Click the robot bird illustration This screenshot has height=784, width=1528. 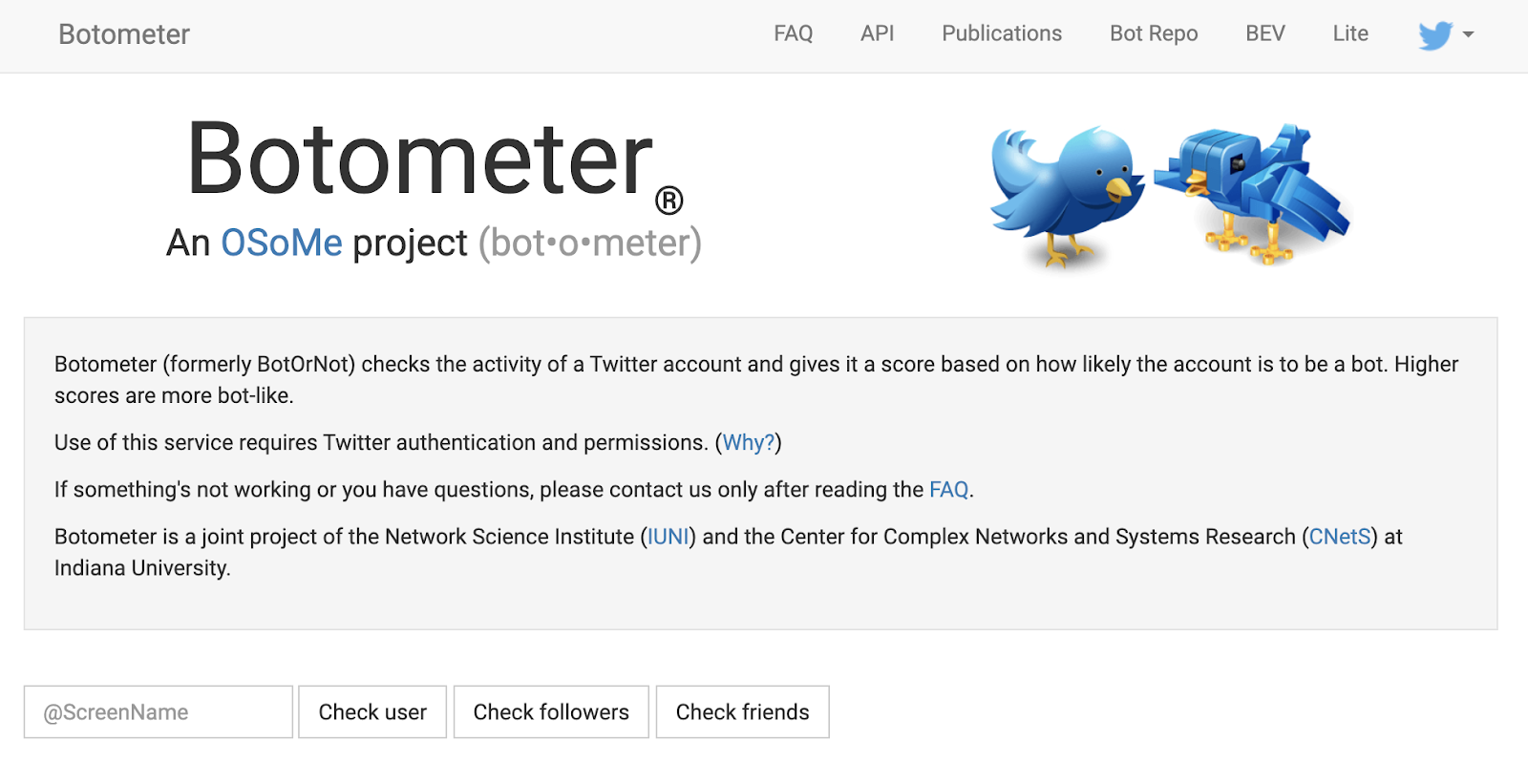tap(1253, 193)
